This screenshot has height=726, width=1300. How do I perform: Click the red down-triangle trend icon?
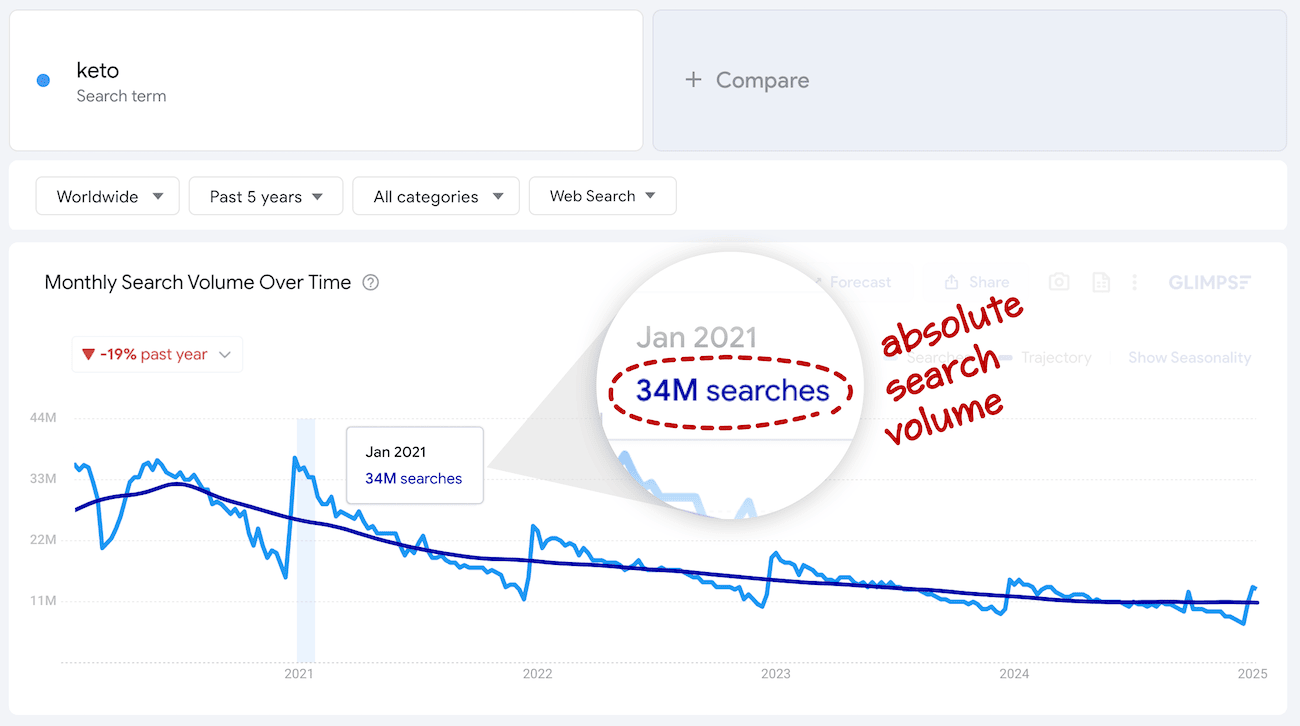[x=88, y=354]
